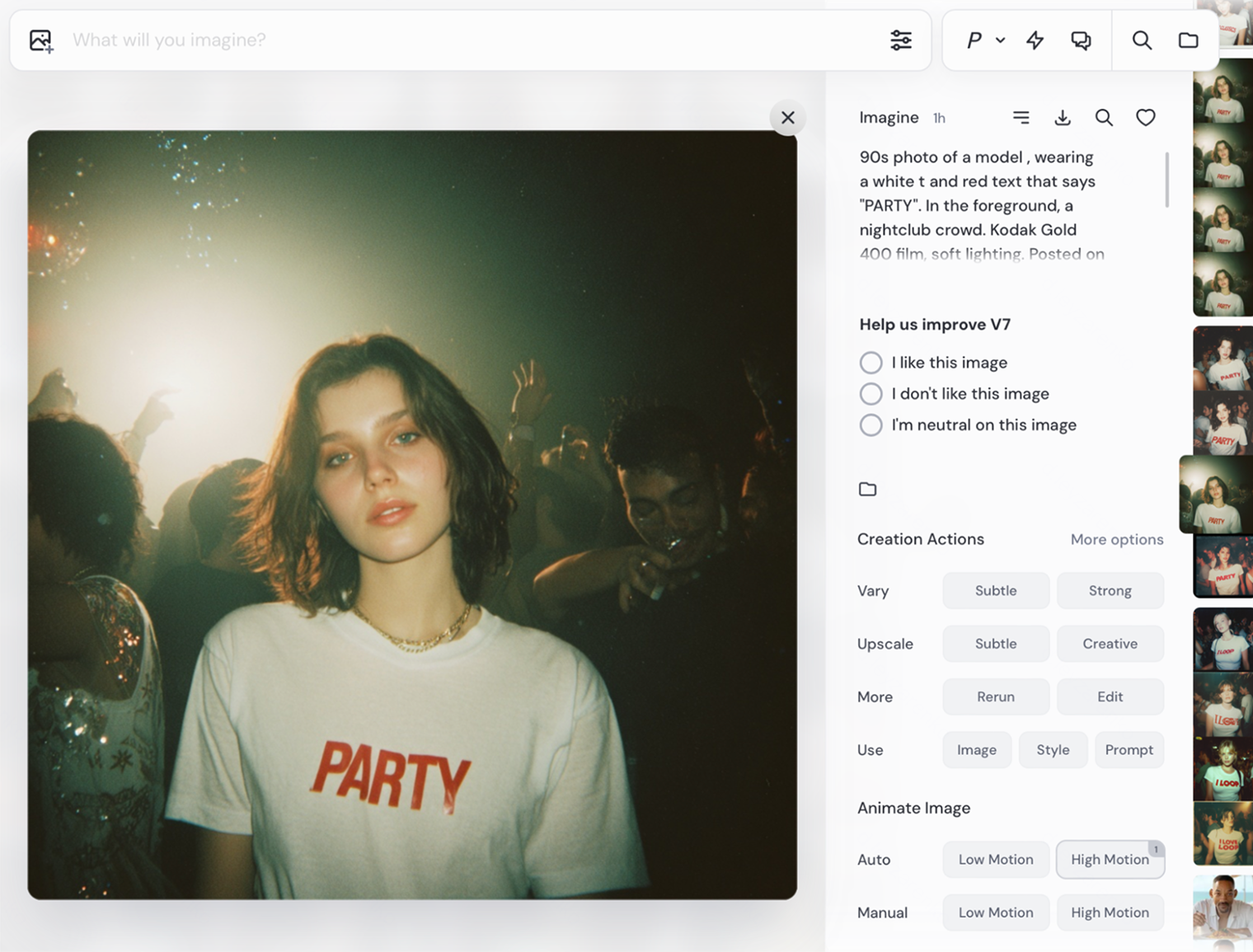The height and width of the screenshot is (952, 1253).
Task: Click Manual Low Motion button
Action: [996, 912]
